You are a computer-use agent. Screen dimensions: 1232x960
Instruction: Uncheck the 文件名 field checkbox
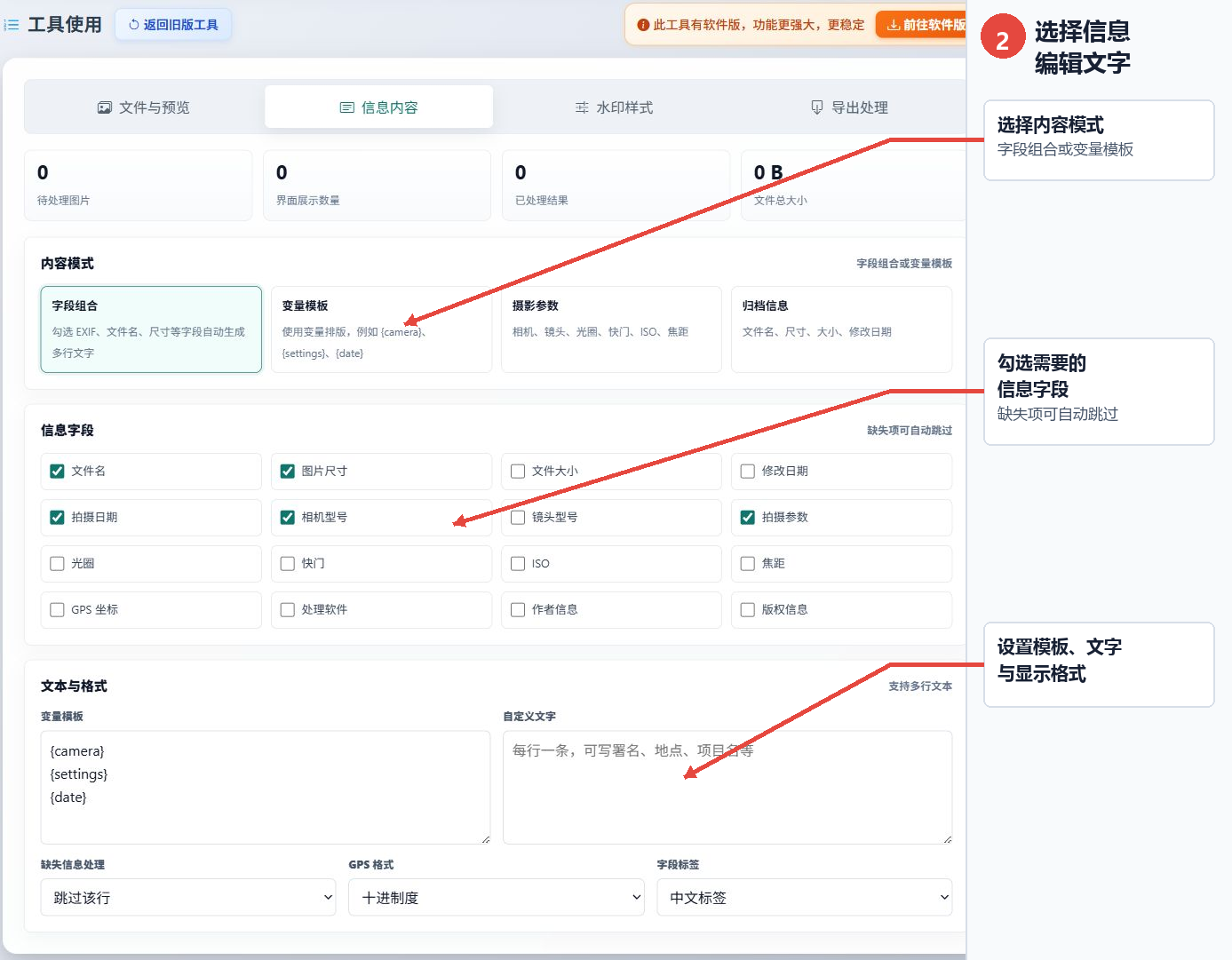[x=58, y=472]
